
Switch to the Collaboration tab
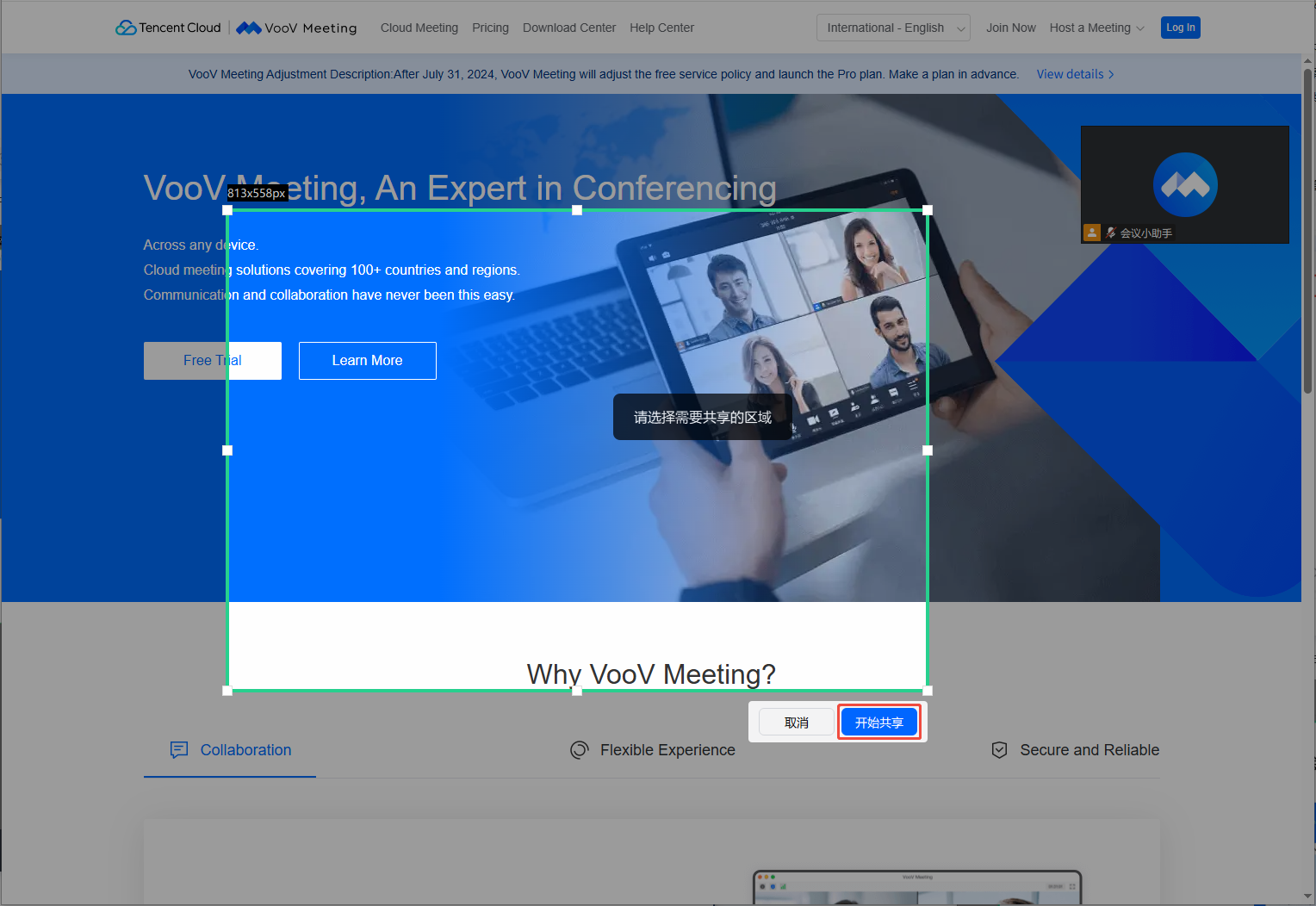230,750
